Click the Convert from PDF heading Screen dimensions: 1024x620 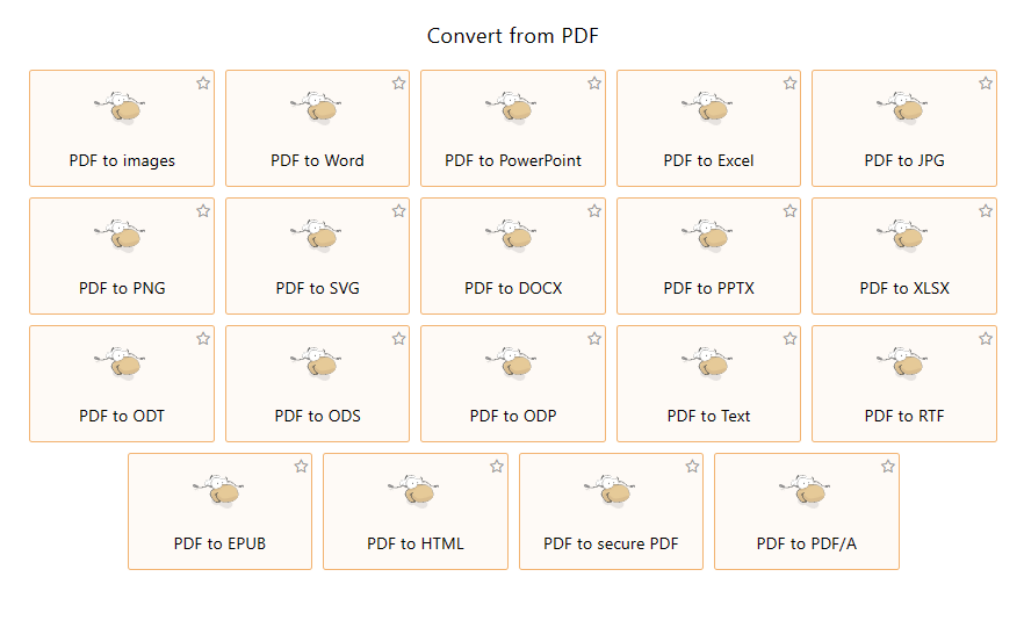coord(513,35)
